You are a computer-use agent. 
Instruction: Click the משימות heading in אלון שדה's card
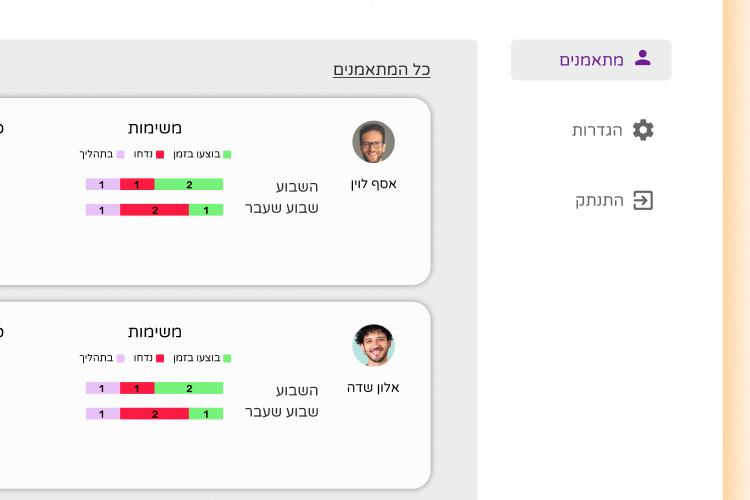click(x=154, y=332)
